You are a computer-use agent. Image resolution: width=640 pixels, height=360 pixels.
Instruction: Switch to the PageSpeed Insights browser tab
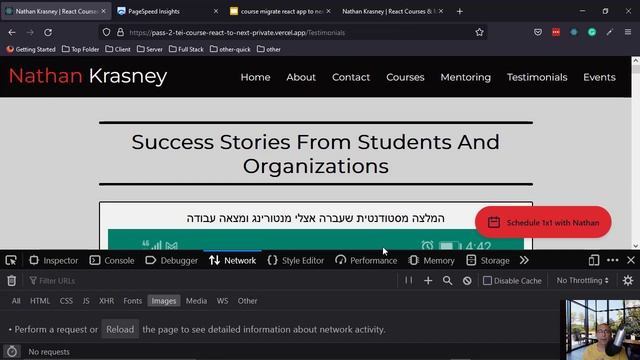(x=167, y=11)
